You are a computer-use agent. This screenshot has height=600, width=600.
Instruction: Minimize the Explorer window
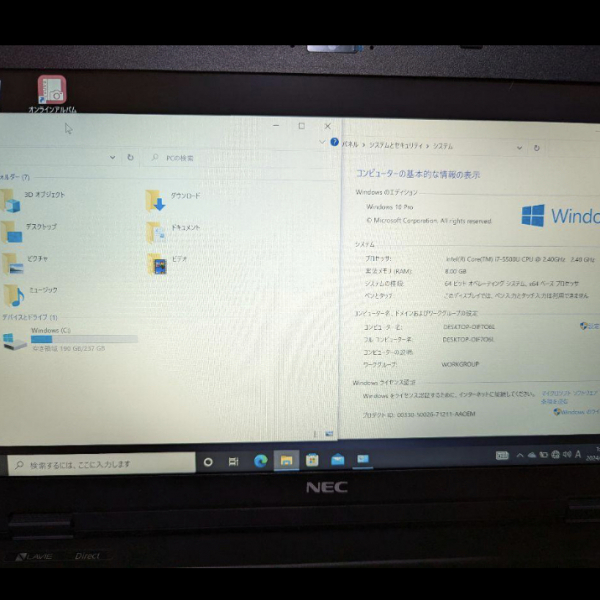[x=276, y=126]
